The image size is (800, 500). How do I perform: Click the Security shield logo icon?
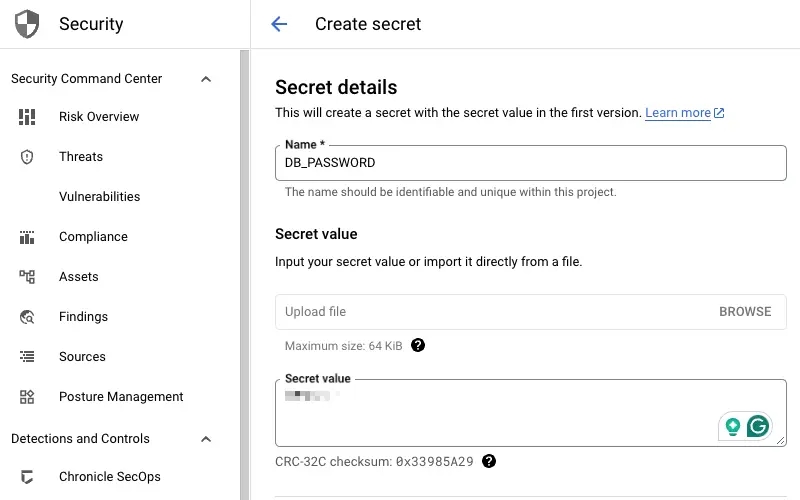pos(27,24)
